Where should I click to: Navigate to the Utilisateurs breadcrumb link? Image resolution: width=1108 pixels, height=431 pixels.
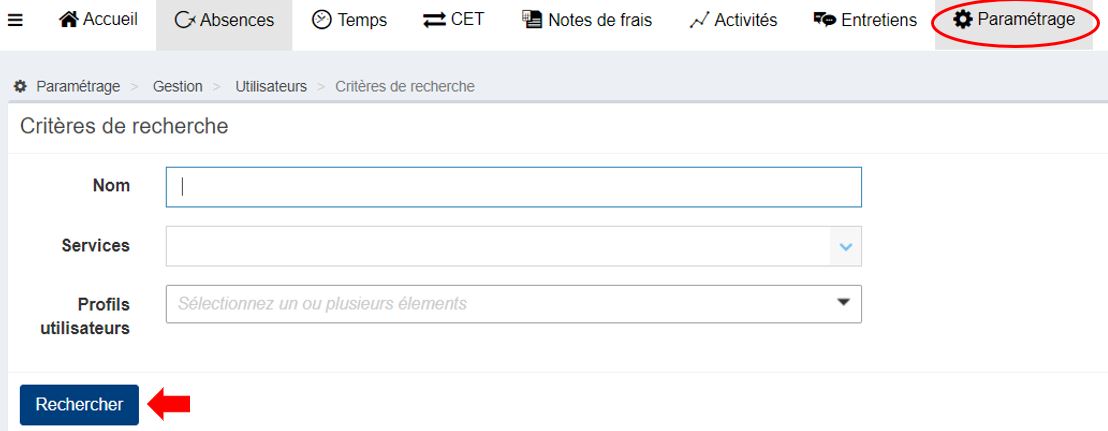click(271, 87)
